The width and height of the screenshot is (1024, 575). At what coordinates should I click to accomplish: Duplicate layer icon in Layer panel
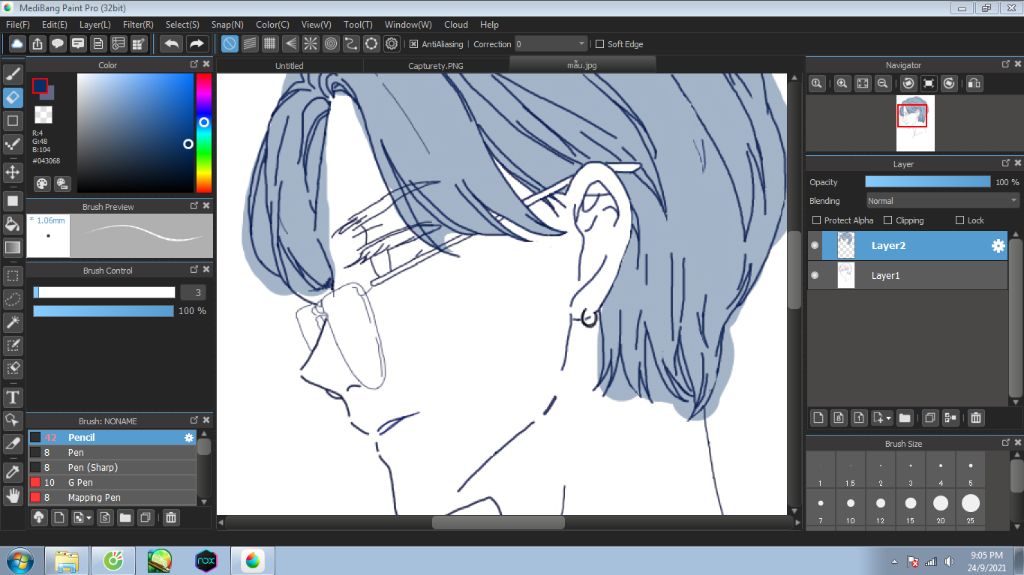[x=930, y=418]
